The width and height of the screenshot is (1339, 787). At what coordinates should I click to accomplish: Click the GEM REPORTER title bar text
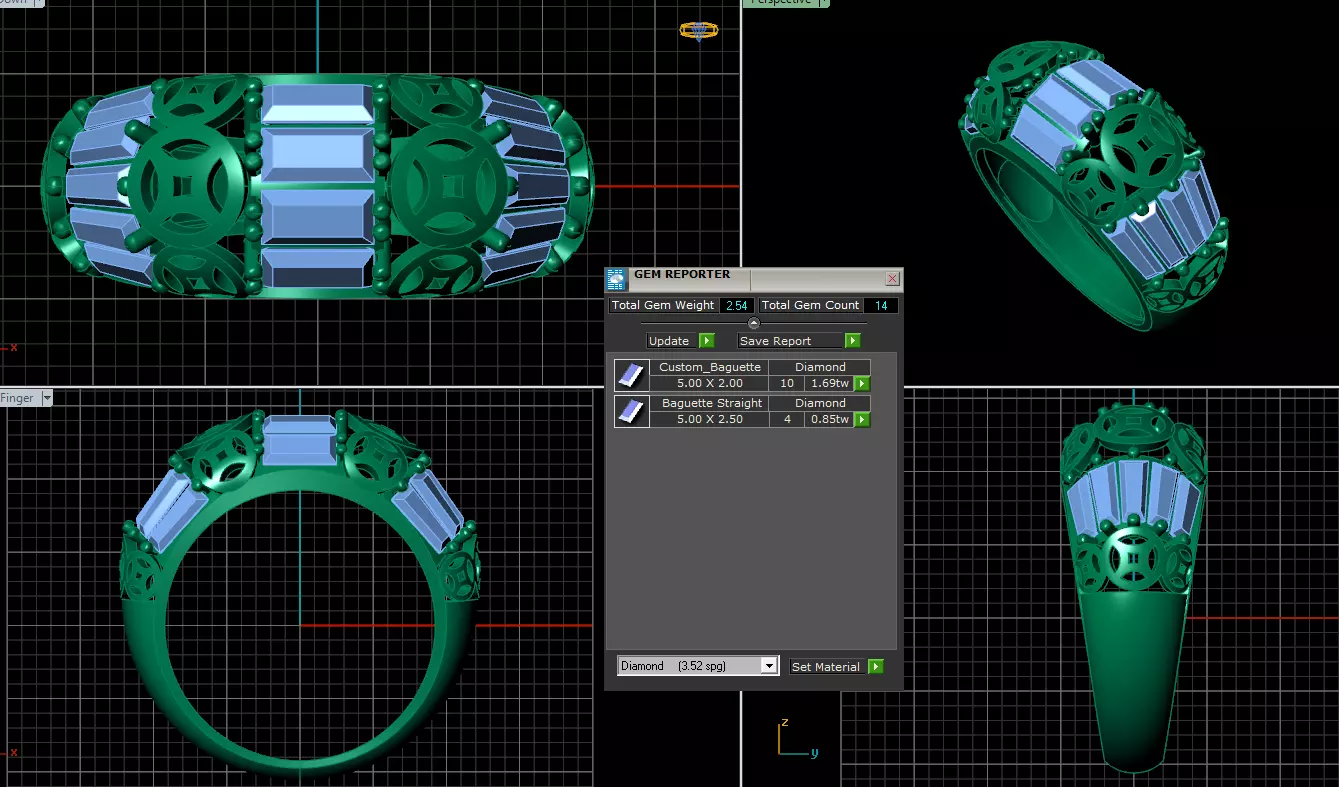(x=682, y=274)
